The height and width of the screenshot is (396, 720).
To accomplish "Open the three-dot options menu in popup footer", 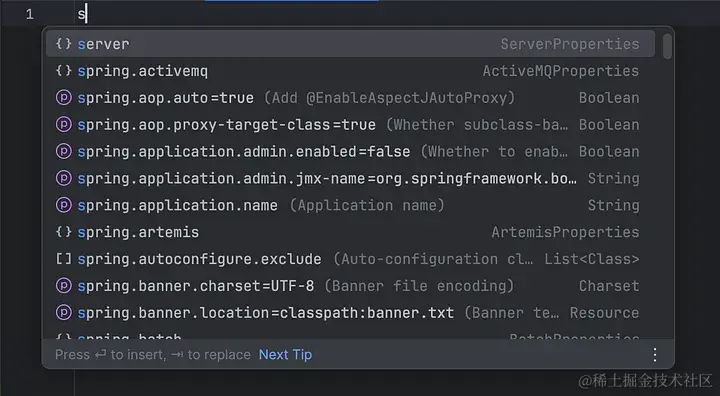I will tap(655, 354).
